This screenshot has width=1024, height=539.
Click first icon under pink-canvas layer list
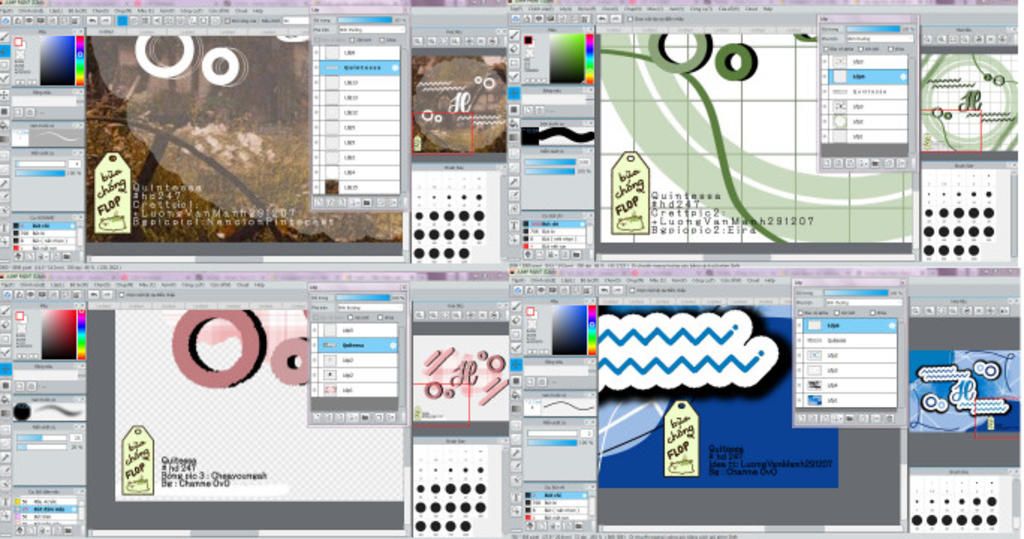(x=317, y=417)
